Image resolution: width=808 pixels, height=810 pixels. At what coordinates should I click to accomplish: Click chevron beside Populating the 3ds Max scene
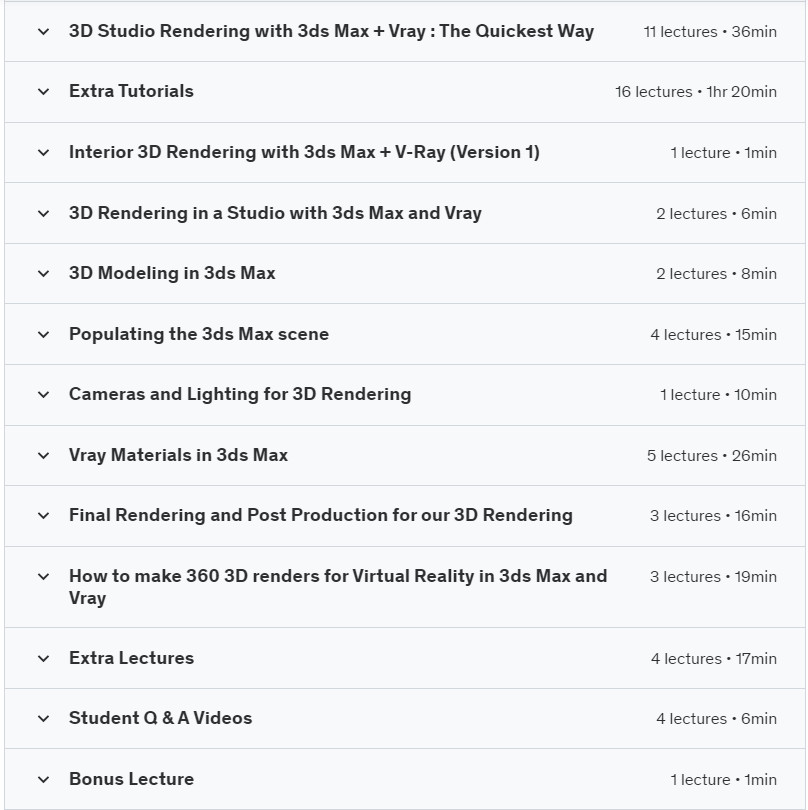click(x=44, y=334)
